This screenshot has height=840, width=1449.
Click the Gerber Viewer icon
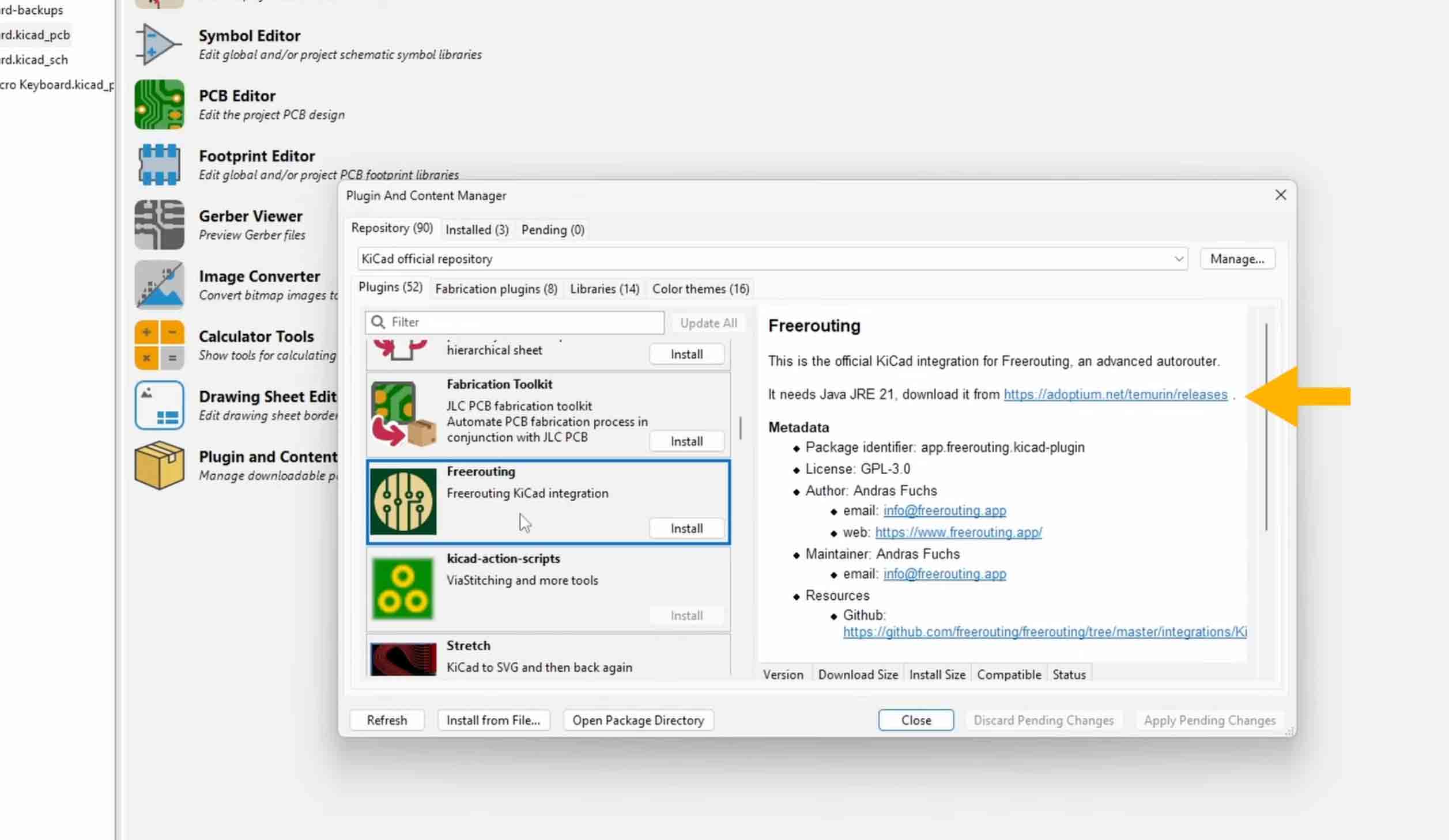(x=159, y=225)
